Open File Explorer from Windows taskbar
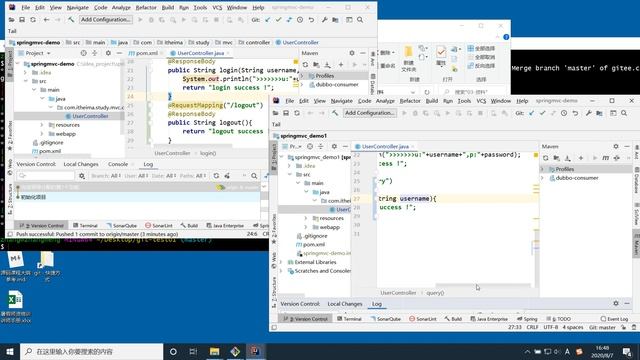The width and height of the screenshot is (640, 360). point(214,351)
